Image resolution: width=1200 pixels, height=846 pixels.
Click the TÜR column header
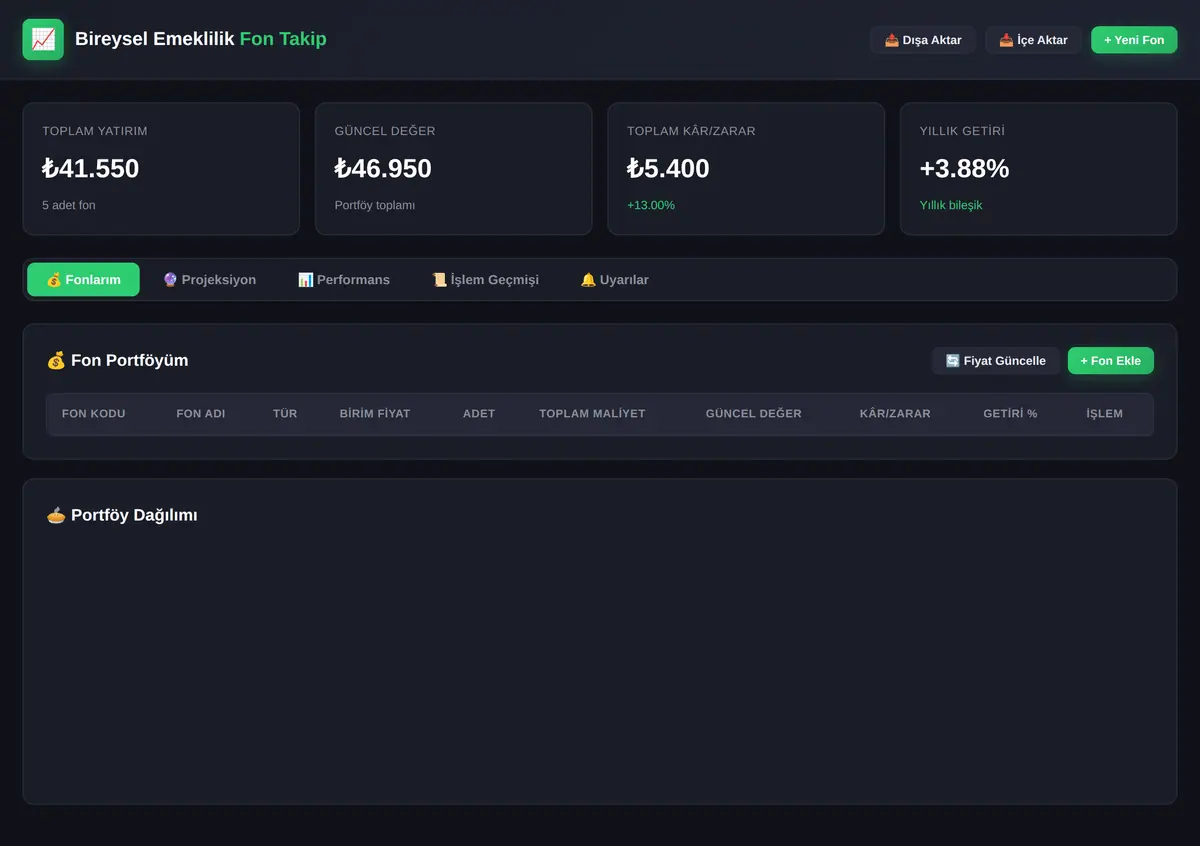(x=285, y=413)
